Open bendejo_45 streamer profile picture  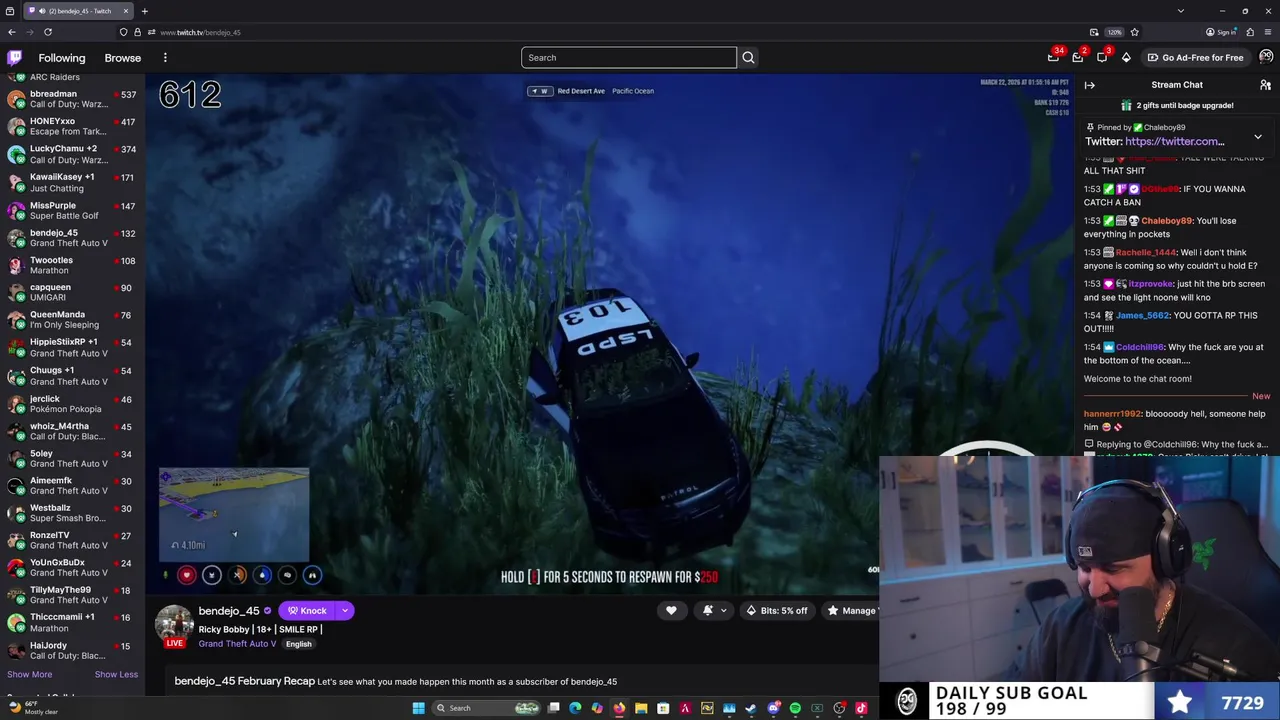click(x=174, y=625)
